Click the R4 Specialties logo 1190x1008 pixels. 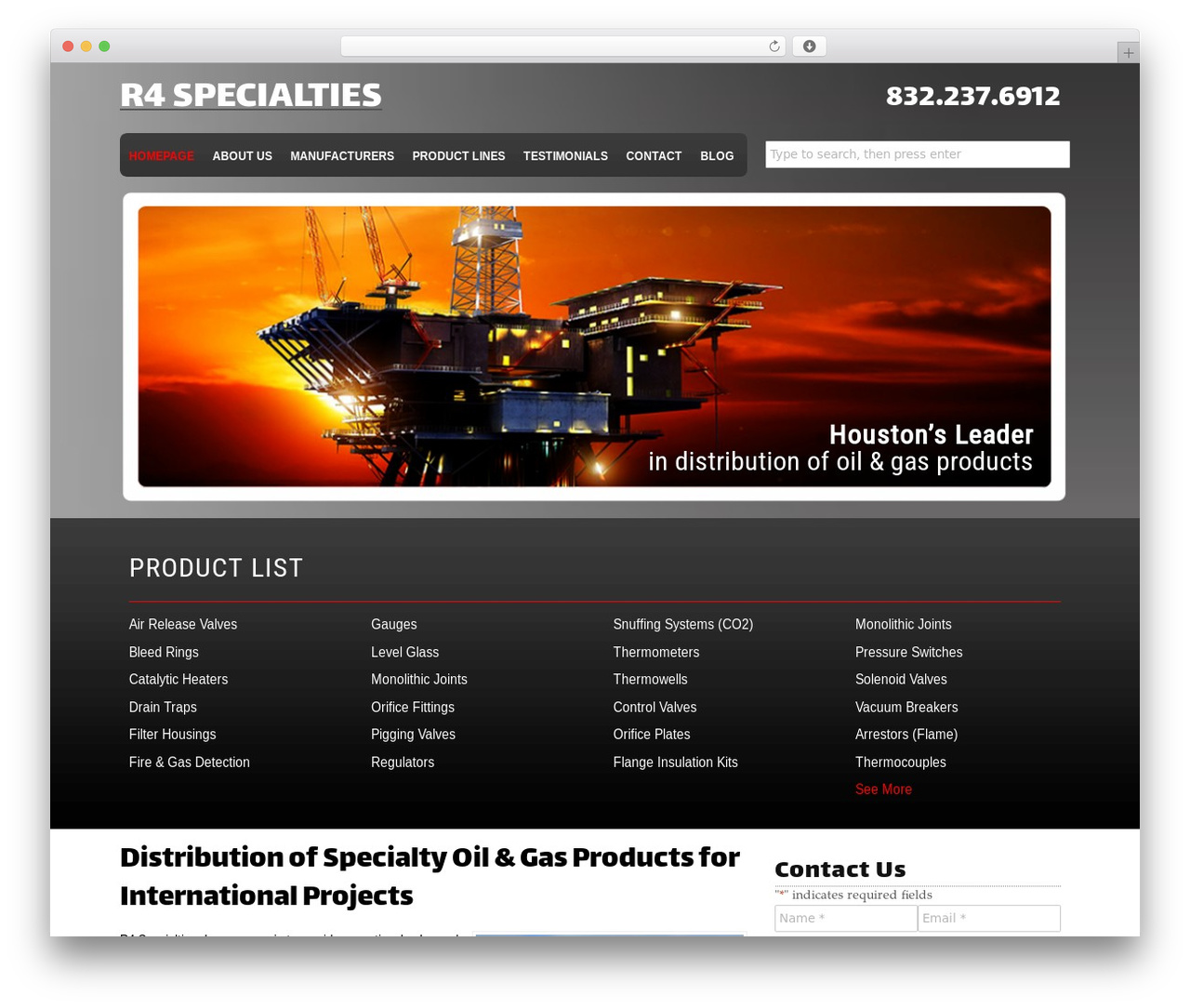[x=251, y=95]
